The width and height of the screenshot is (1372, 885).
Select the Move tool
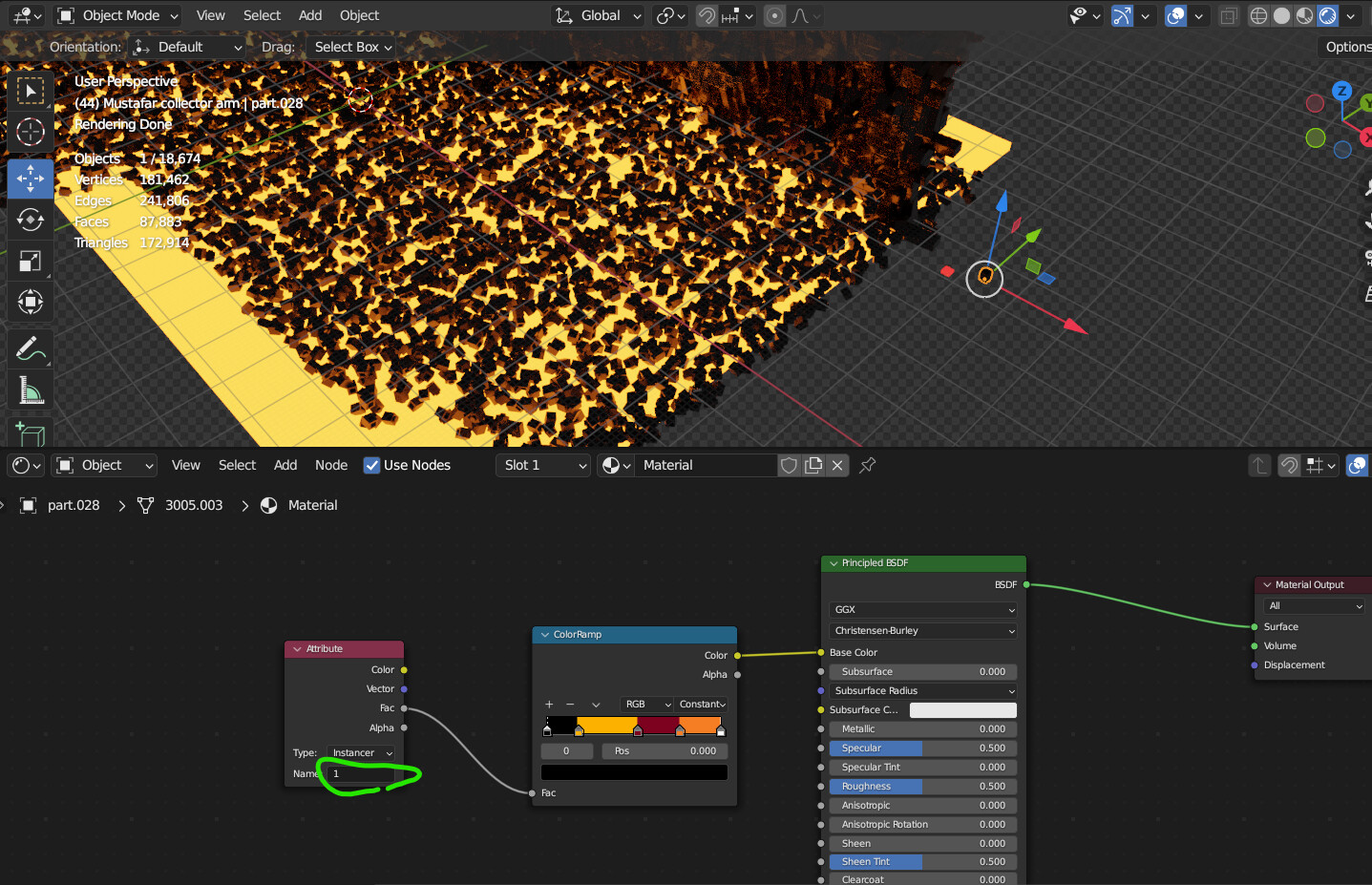30,179
